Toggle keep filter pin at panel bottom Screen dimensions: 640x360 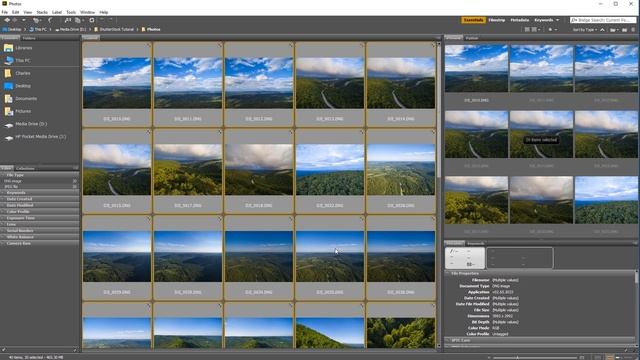pos(4,350)
